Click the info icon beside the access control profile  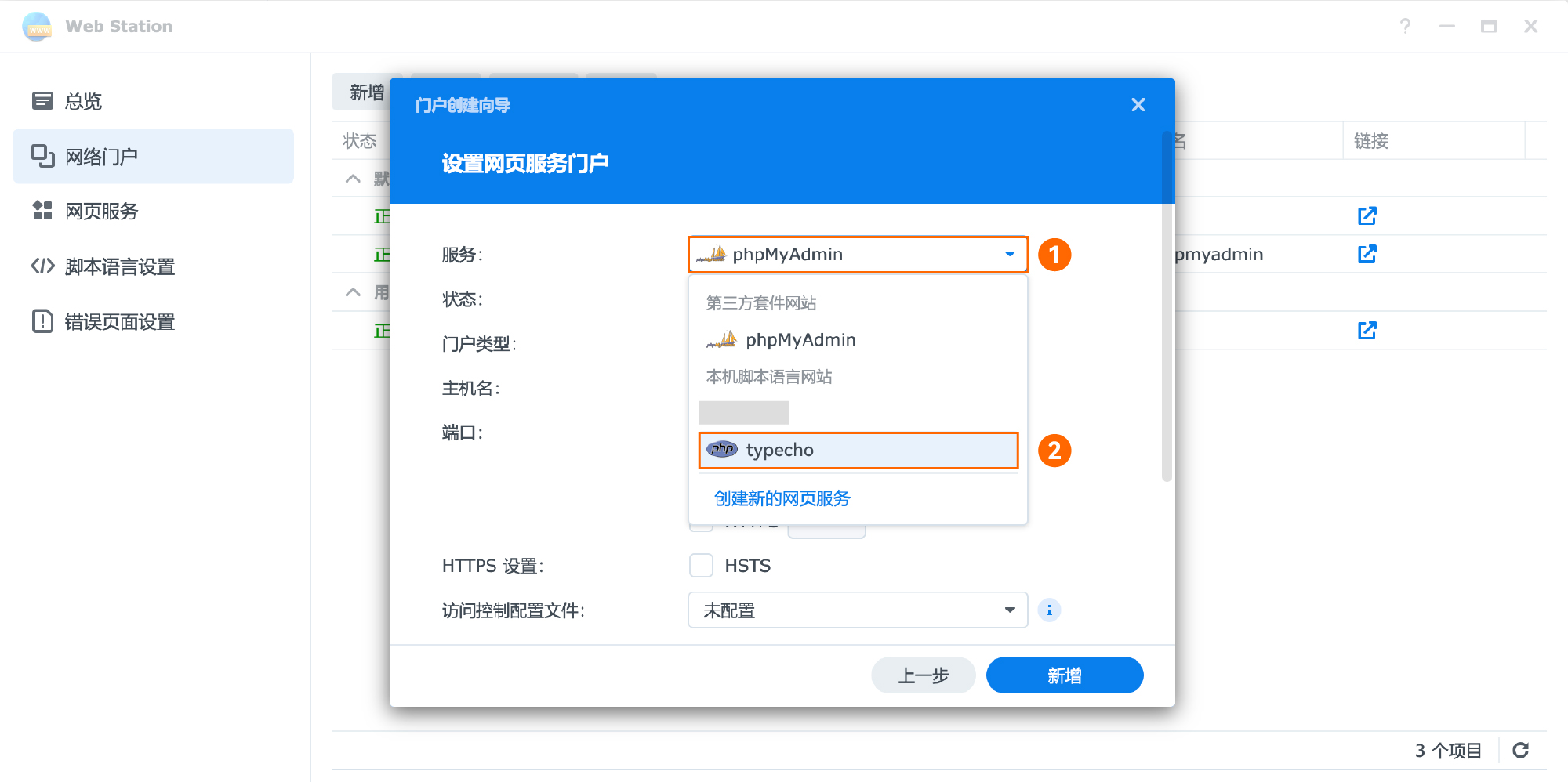click(1049, 610)
